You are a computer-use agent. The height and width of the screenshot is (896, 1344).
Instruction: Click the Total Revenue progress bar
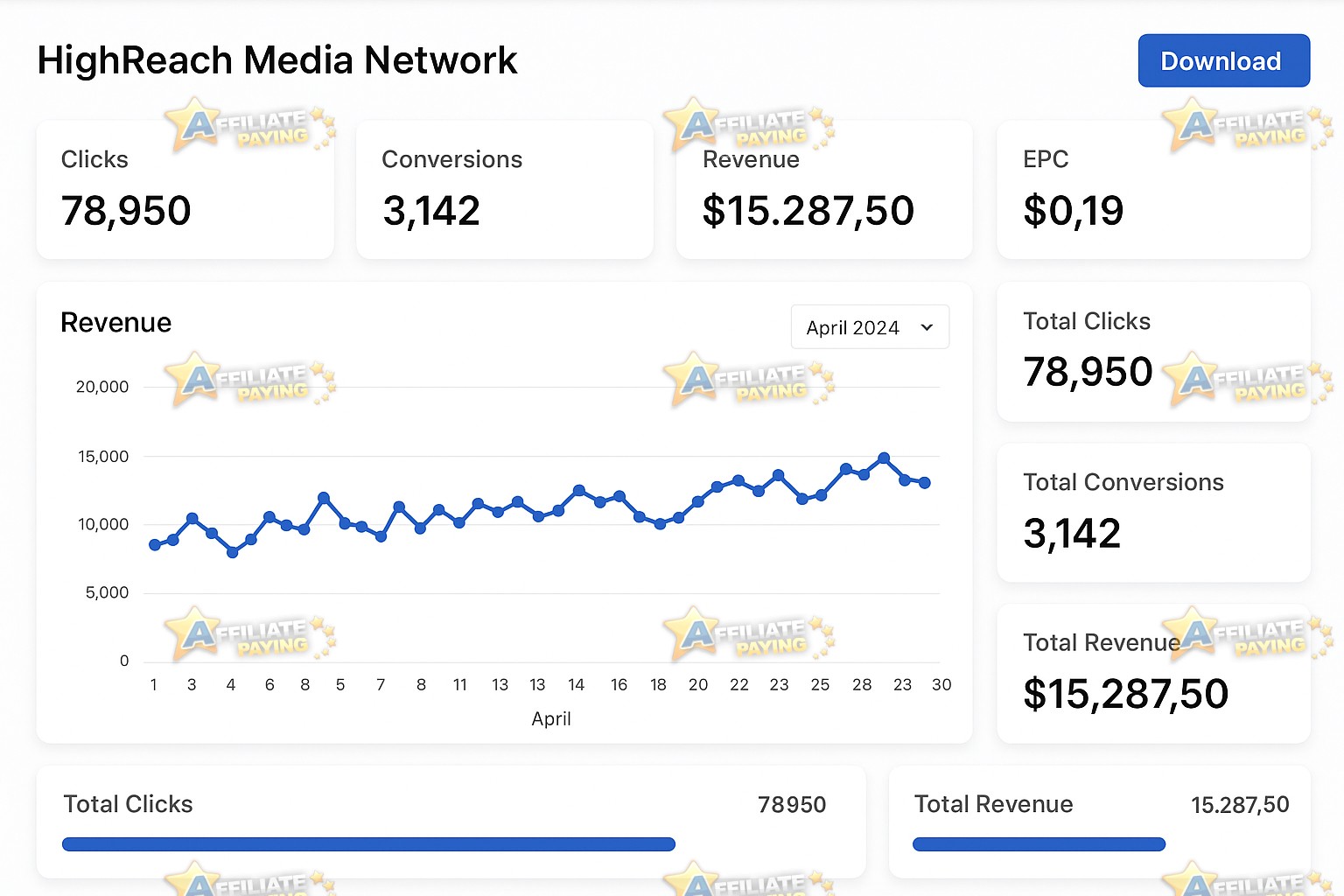point(1039,844)
